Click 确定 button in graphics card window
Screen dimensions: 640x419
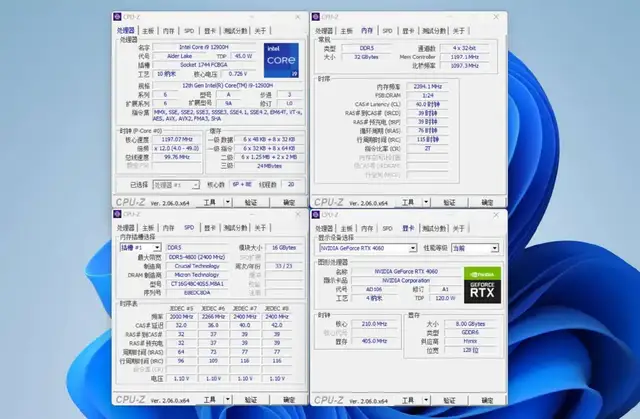pyautogui.click(x=487, y=400)
